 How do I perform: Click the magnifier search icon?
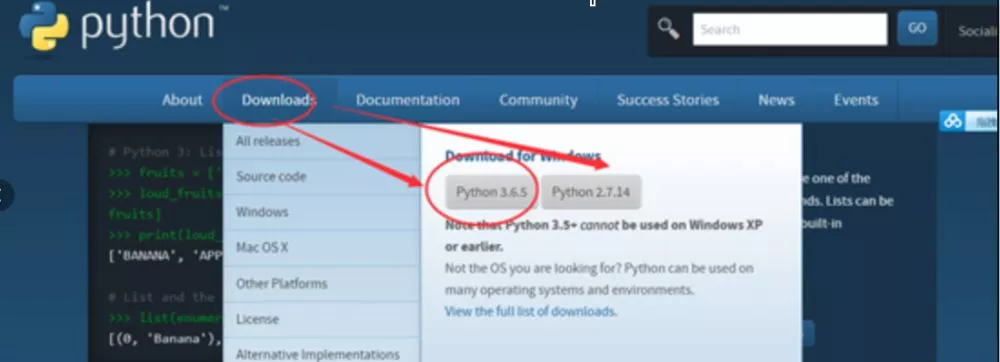tap(668, 29)
